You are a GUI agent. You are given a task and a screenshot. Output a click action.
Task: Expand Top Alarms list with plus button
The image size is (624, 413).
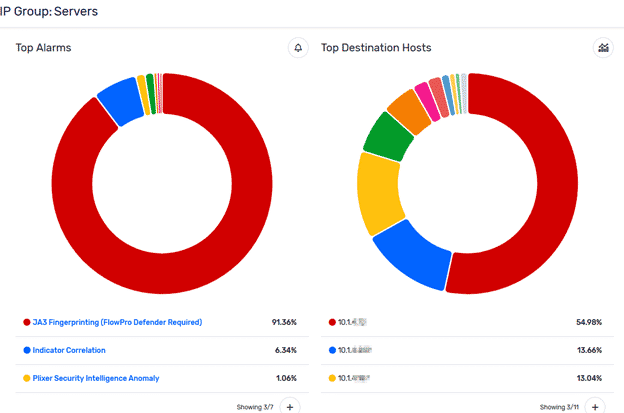(290, 407)
